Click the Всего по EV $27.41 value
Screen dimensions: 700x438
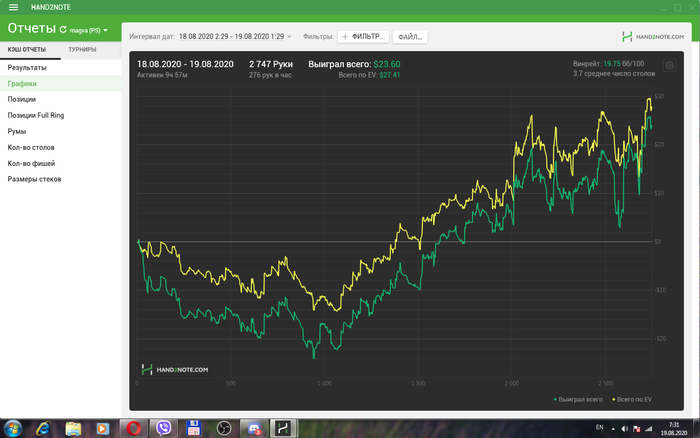click(x=369, y=75)
